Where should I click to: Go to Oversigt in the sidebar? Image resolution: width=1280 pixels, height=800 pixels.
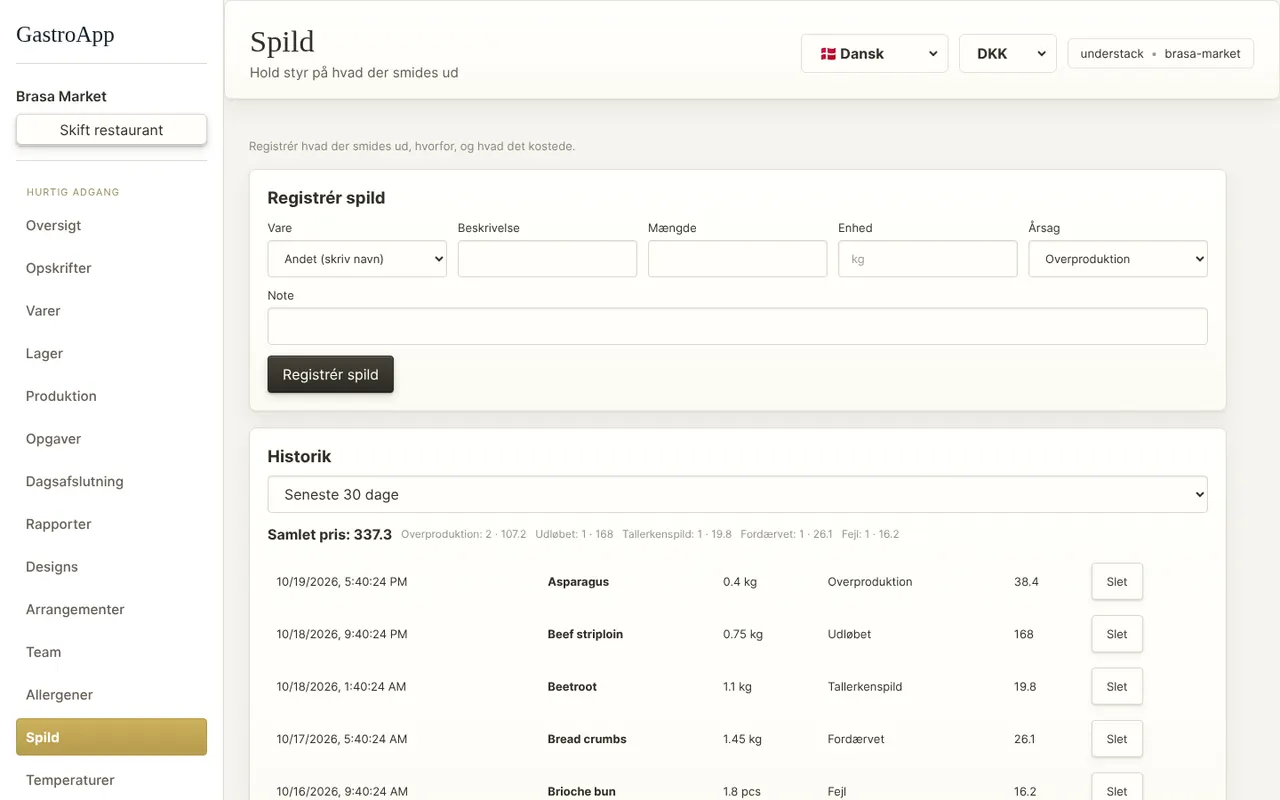111,226
